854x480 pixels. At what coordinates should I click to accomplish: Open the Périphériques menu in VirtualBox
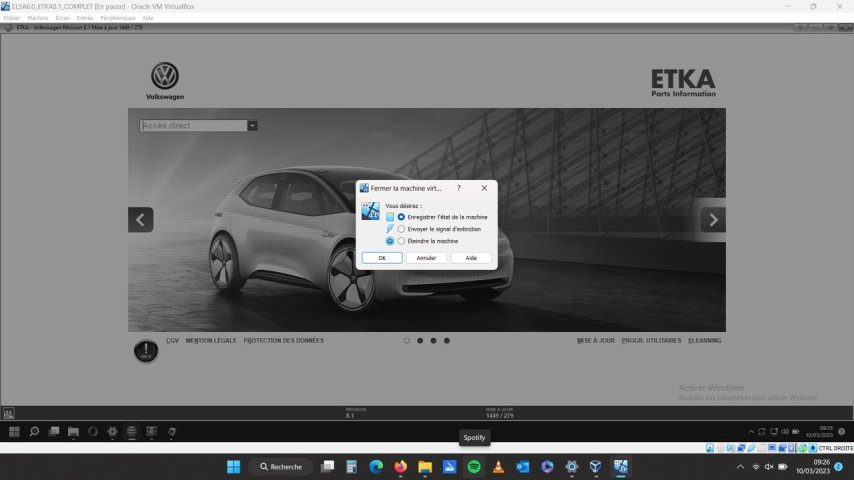[118, 18]
